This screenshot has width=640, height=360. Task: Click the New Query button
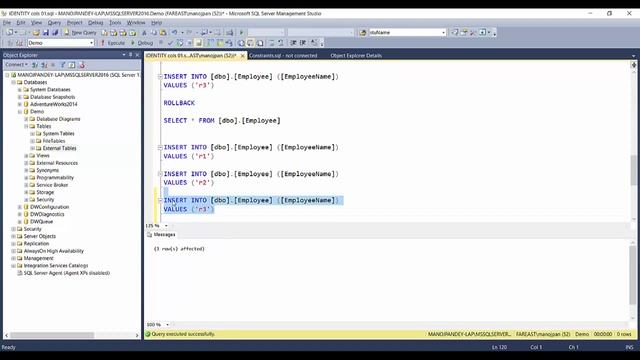(80, 32)
